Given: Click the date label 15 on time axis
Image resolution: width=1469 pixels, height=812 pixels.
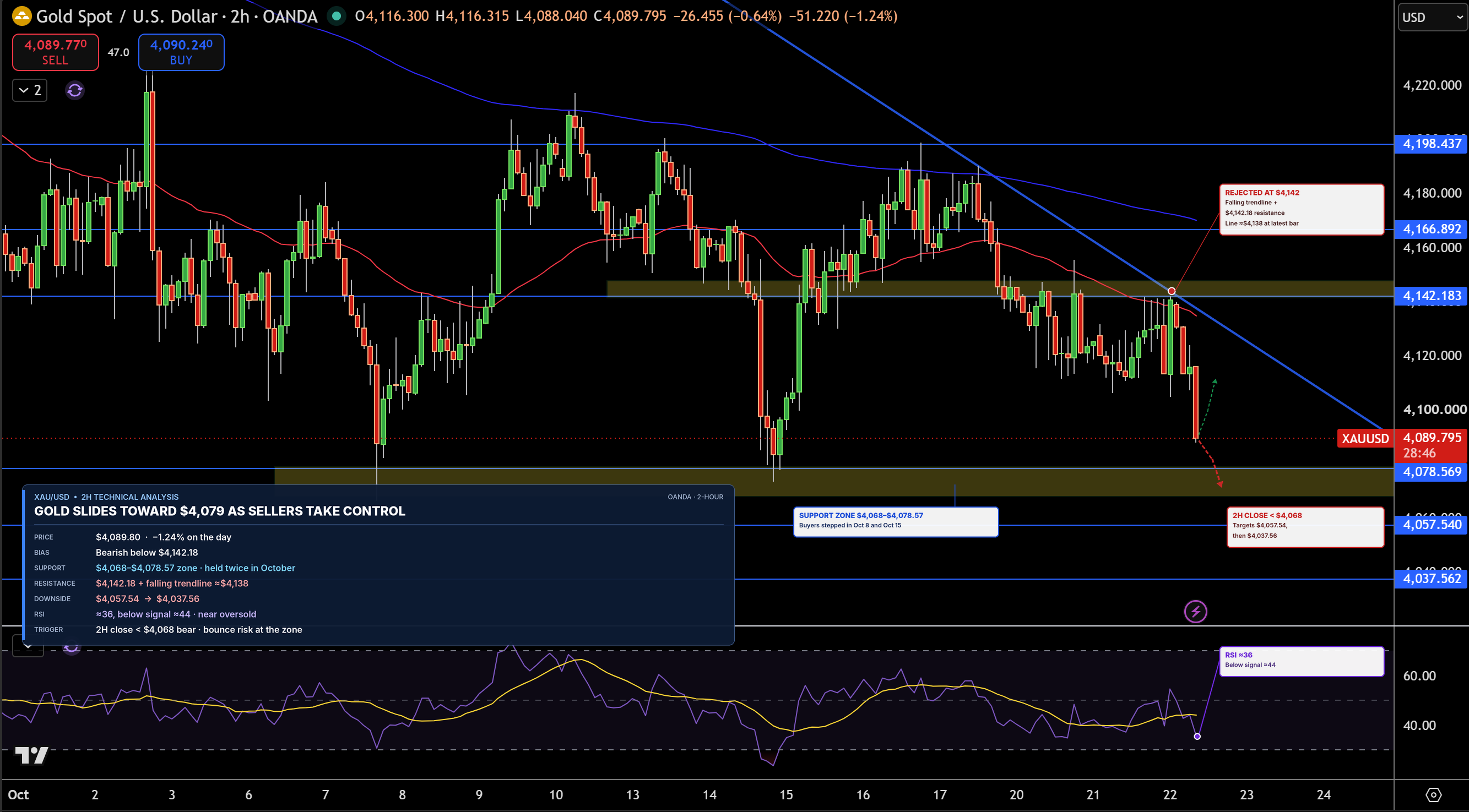Looking at the screenshot, I should click(786, 794).
